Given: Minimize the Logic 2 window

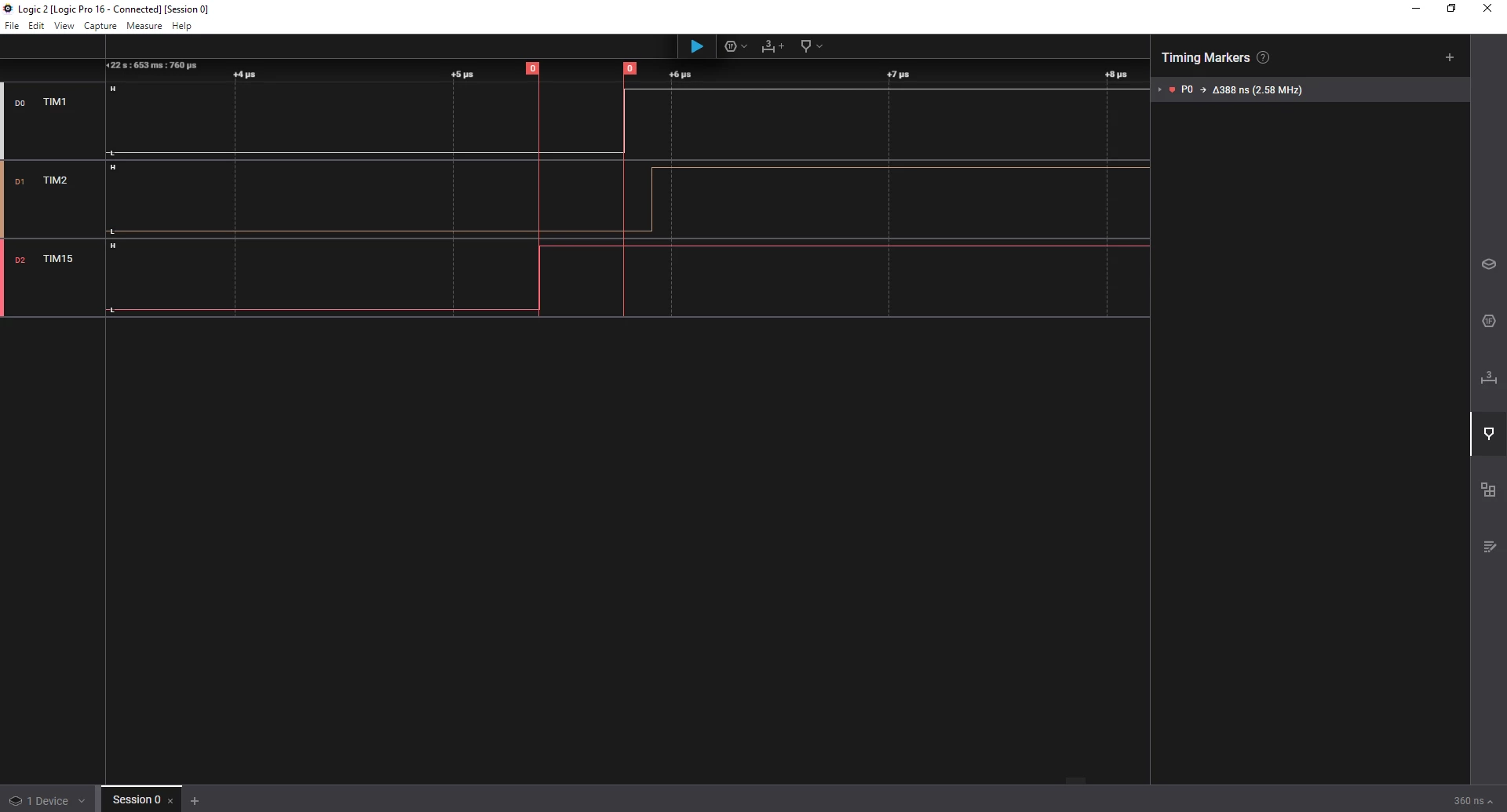Looking at the screenshot, I should [1416, 9].
